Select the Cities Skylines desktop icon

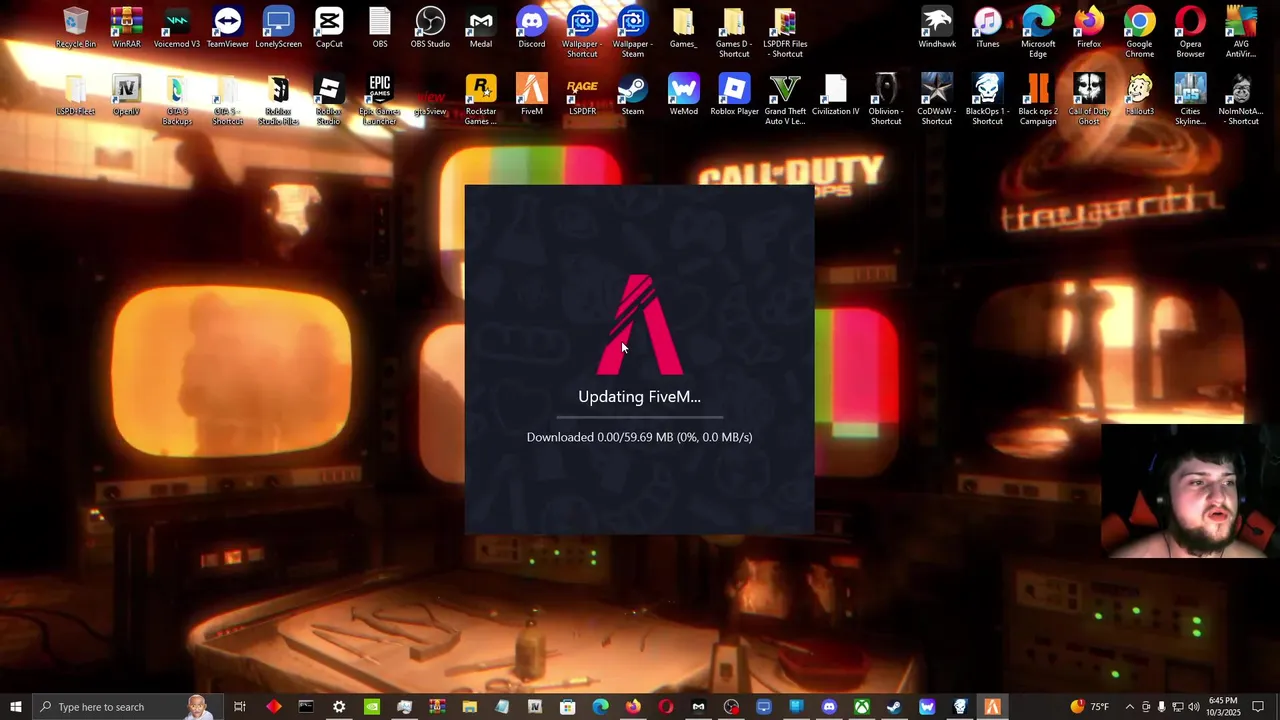(x=1190, y=100)
